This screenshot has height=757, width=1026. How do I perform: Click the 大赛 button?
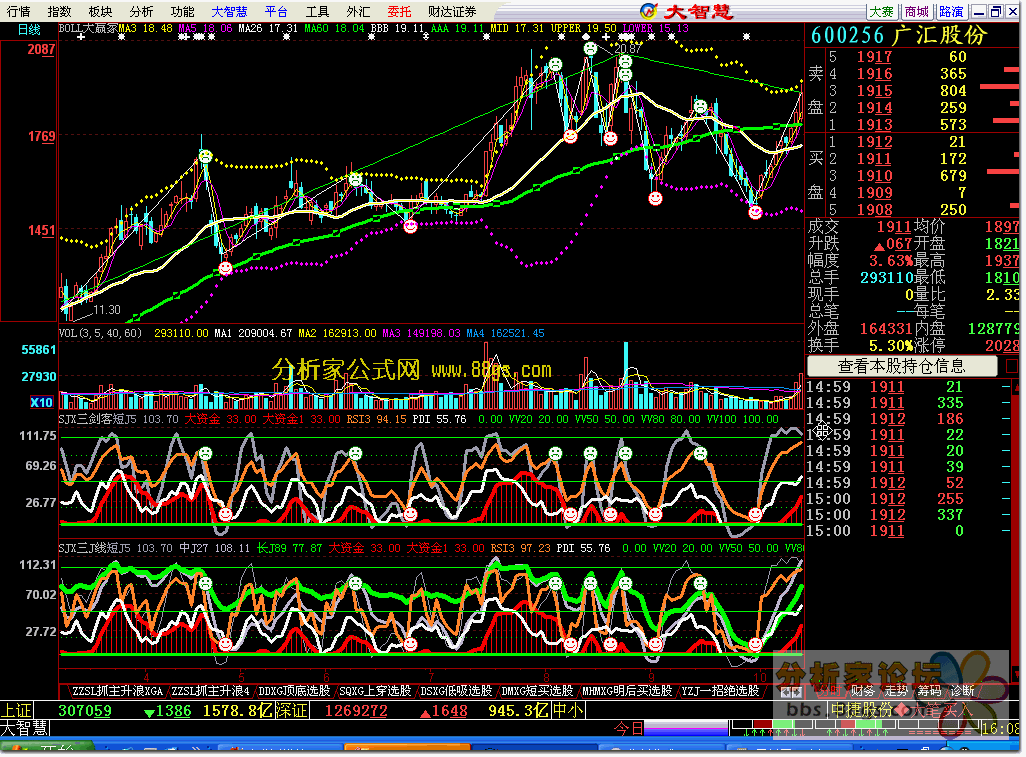881,11
